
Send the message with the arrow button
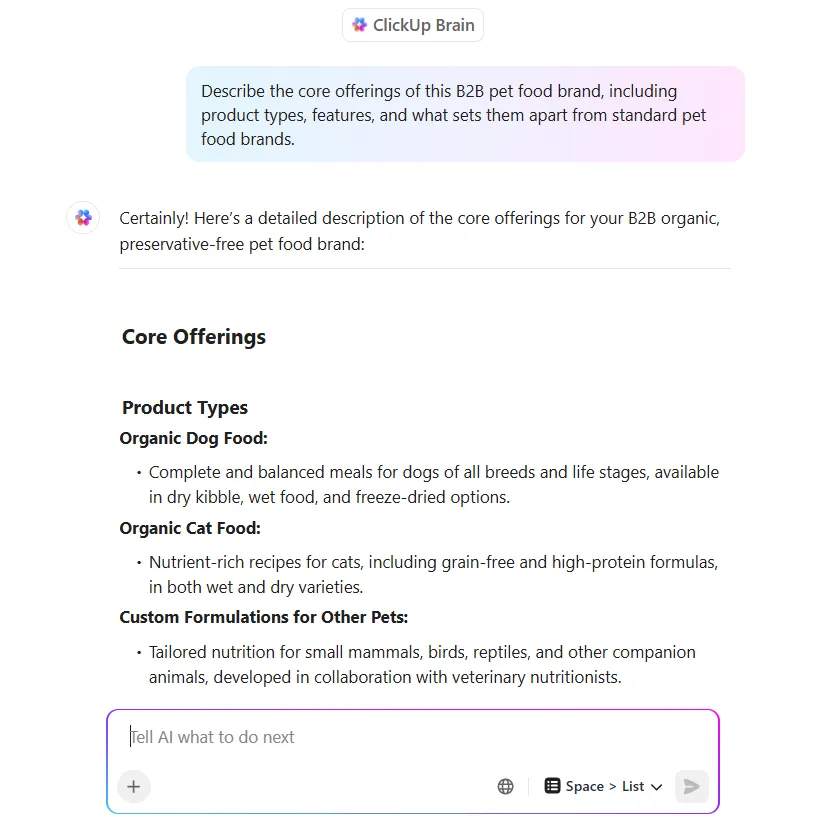point(691,786)
